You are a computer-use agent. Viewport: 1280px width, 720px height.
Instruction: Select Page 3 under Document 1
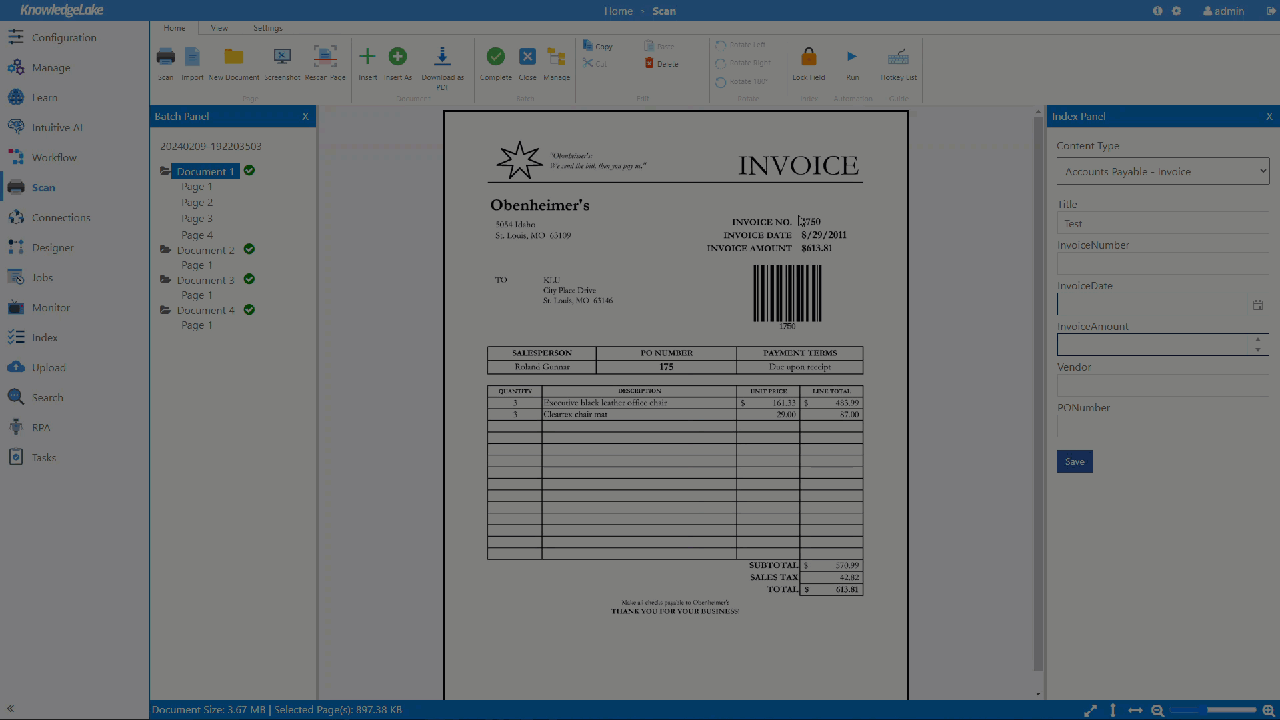197,218
